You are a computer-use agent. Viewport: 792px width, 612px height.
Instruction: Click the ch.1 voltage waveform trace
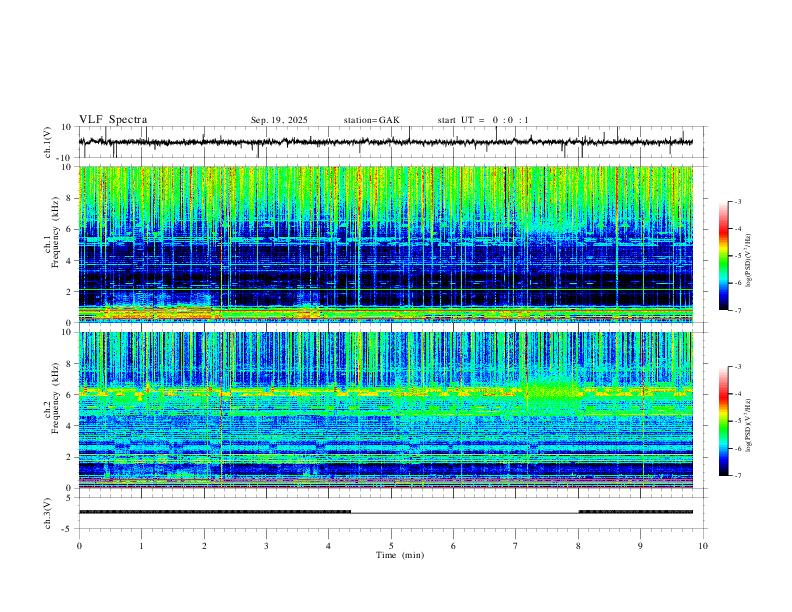click(385, 142)
